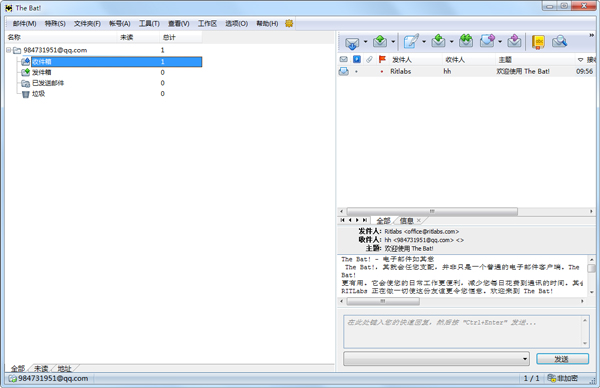Viewport: 600px width, 388px height.
Task: Click the Trash bin folder icon
Action: (26, 94)
